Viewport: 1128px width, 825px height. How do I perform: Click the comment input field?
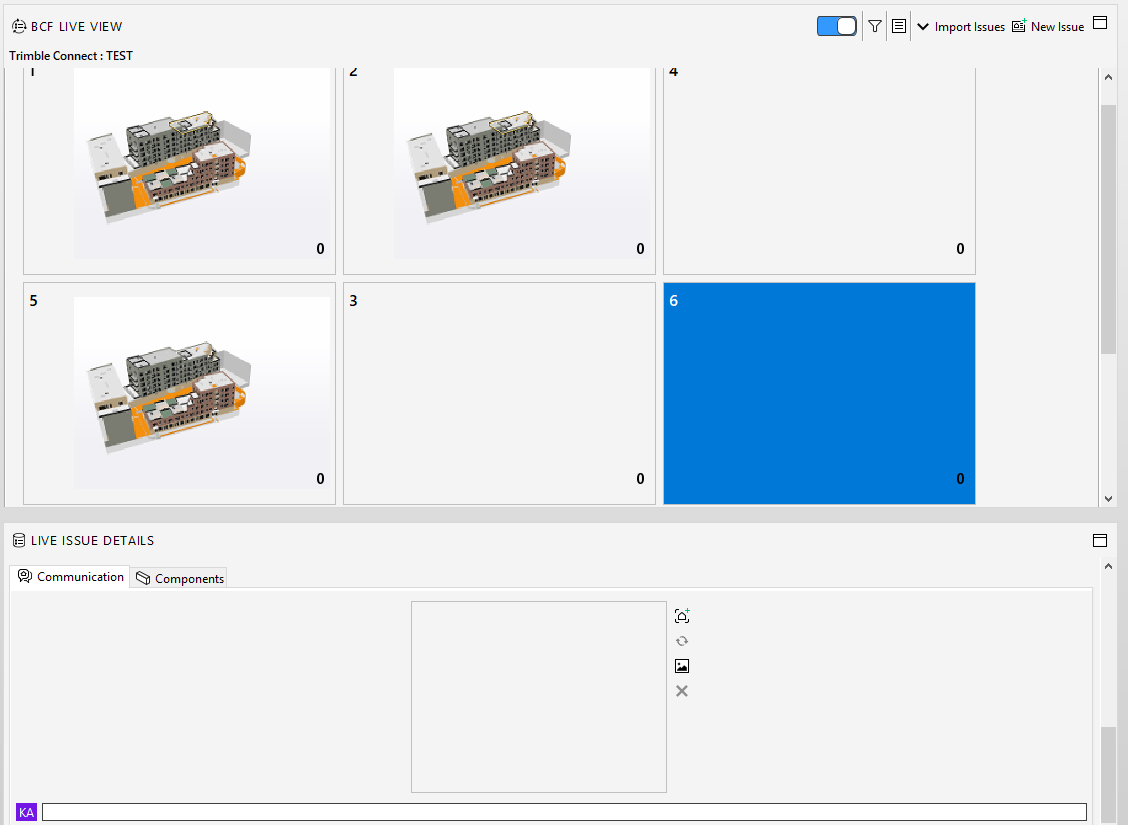click(564, 812)
